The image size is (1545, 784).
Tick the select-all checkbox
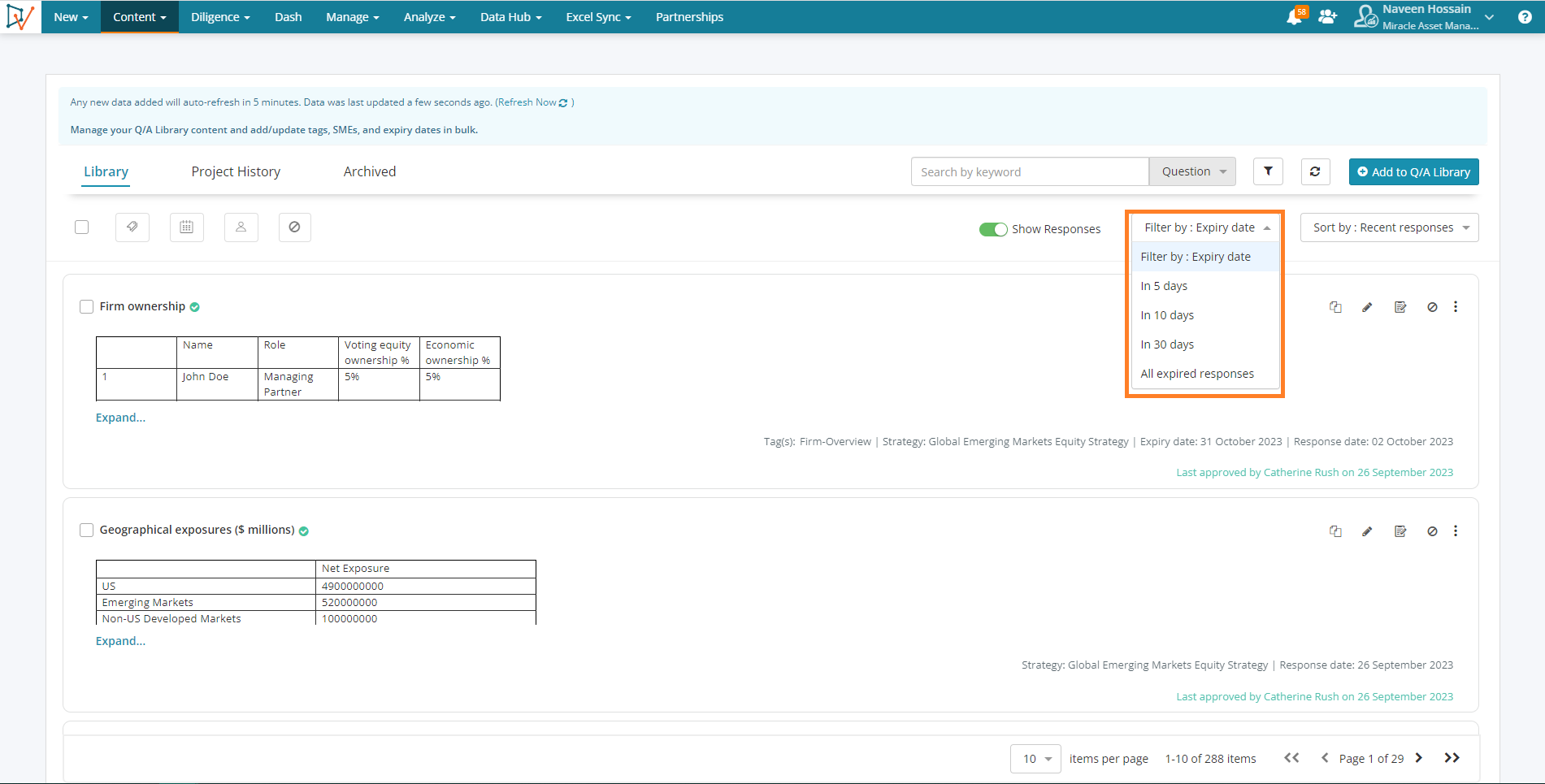[x=81, y=227]
